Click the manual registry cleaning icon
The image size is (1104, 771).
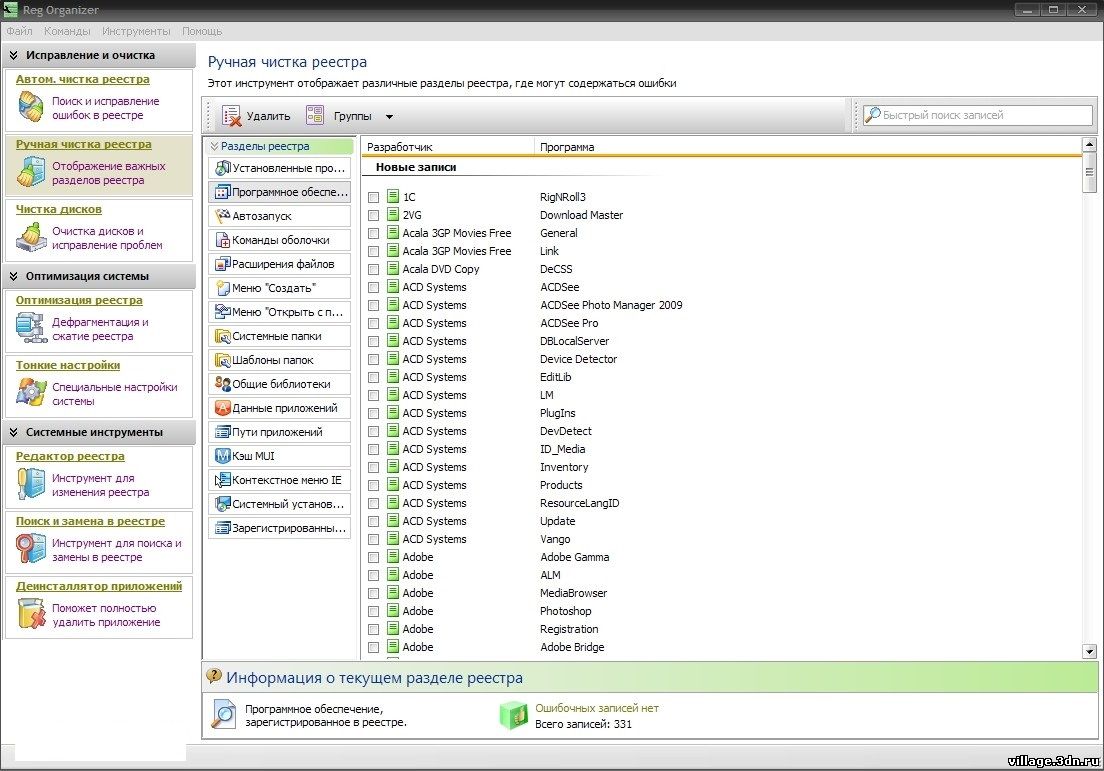[x=31, y=173]
